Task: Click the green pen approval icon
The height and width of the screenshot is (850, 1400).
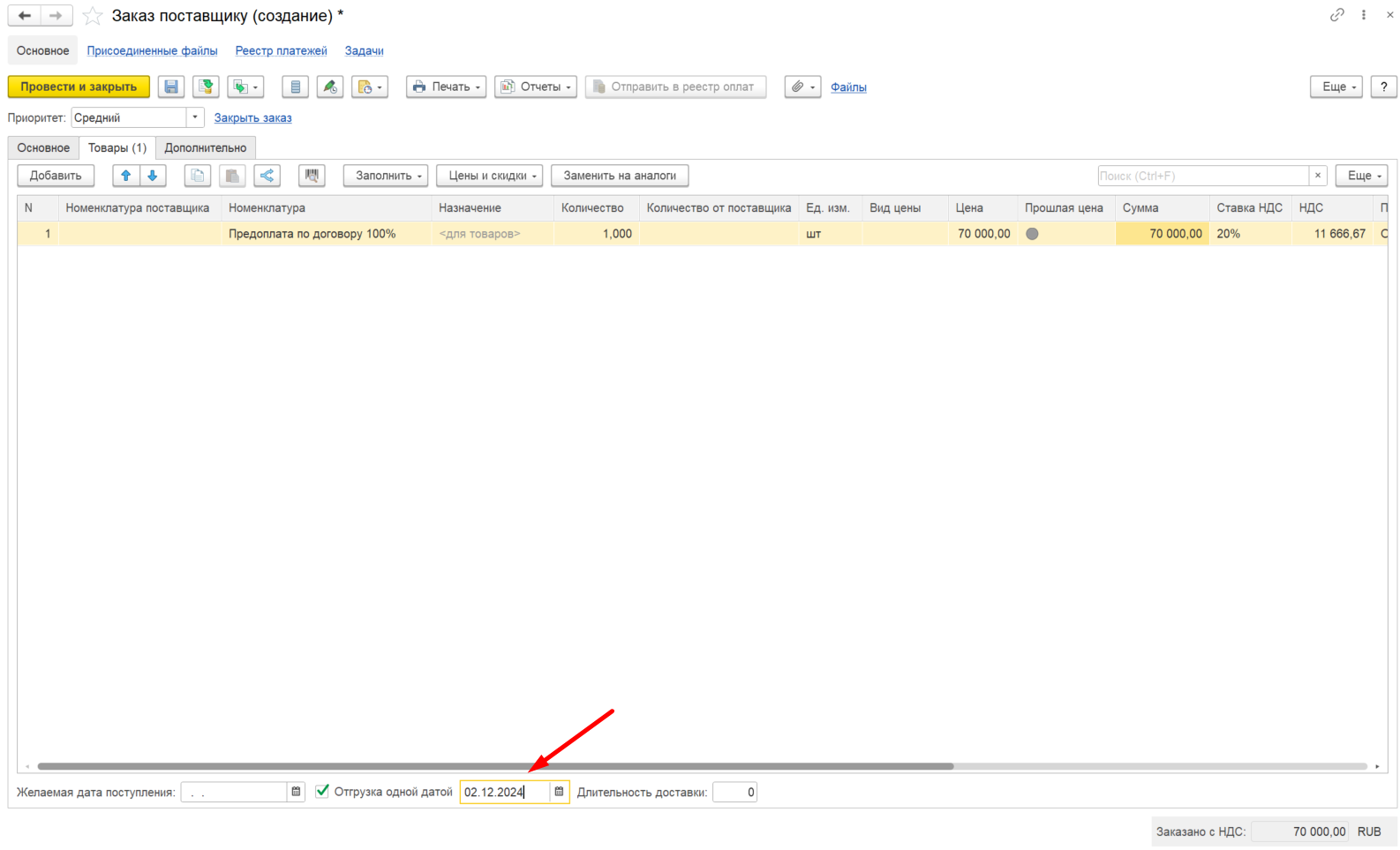Action: pos(330,87)
